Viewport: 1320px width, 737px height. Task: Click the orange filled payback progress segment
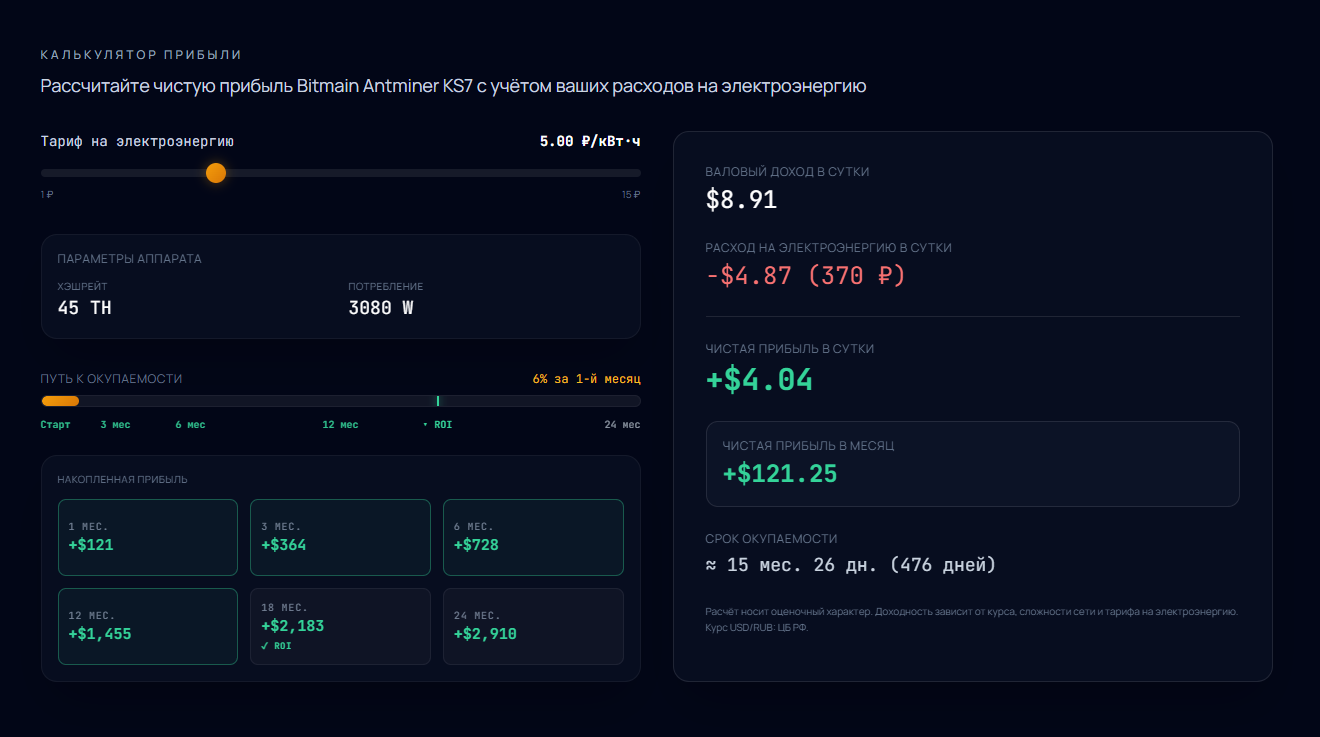point(60,401)
